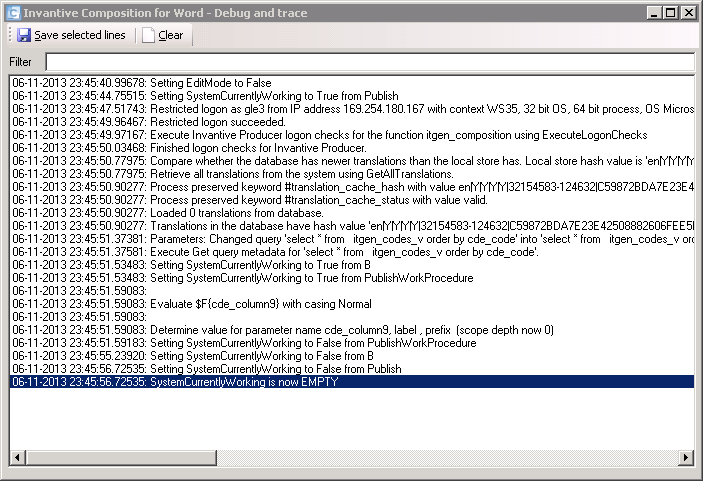Select the 'Finished logon checks' log line
703x481 pixels.
pos(352,148)
